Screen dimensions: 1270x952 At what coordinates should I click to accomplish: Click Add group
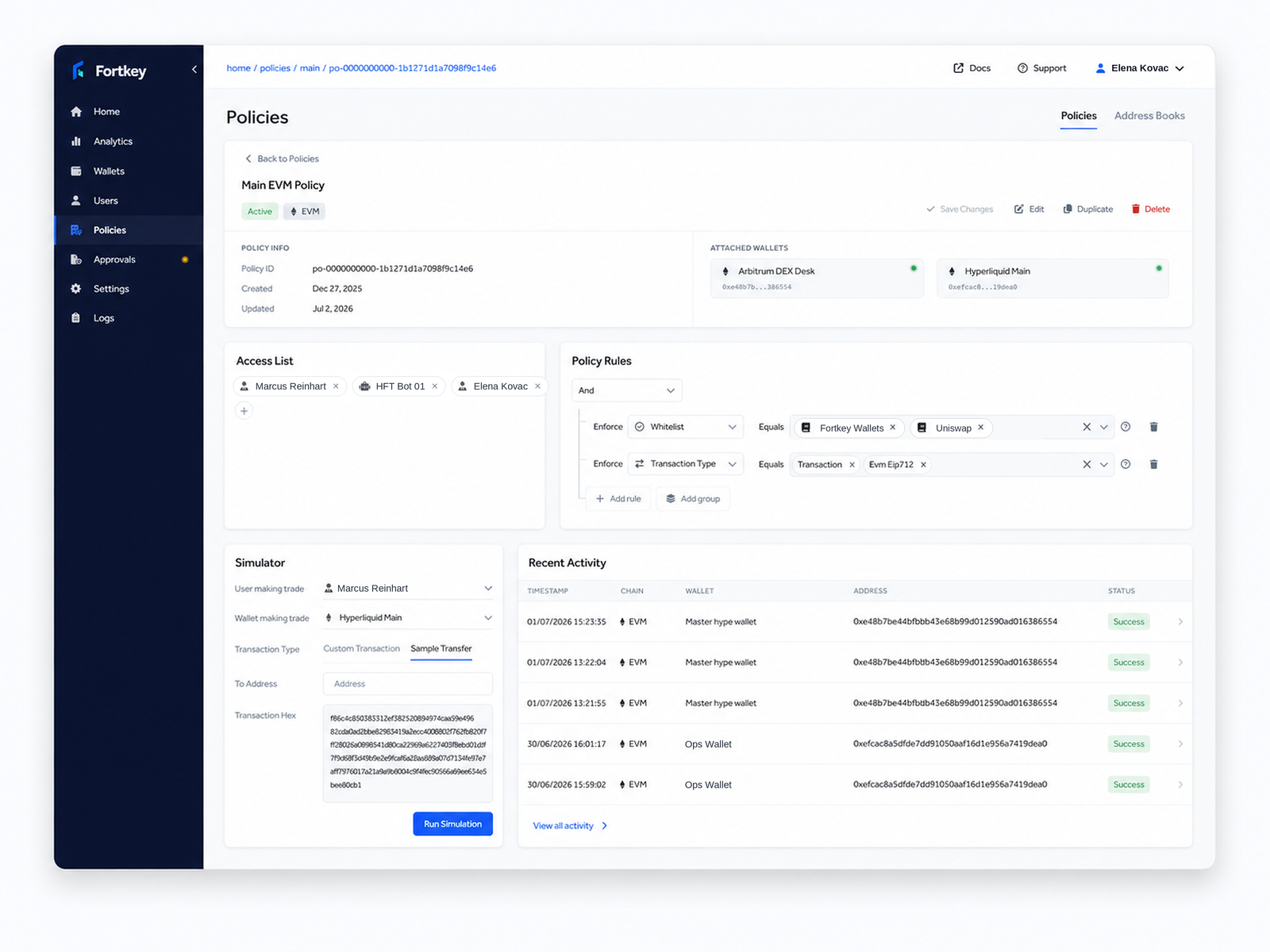693,499
